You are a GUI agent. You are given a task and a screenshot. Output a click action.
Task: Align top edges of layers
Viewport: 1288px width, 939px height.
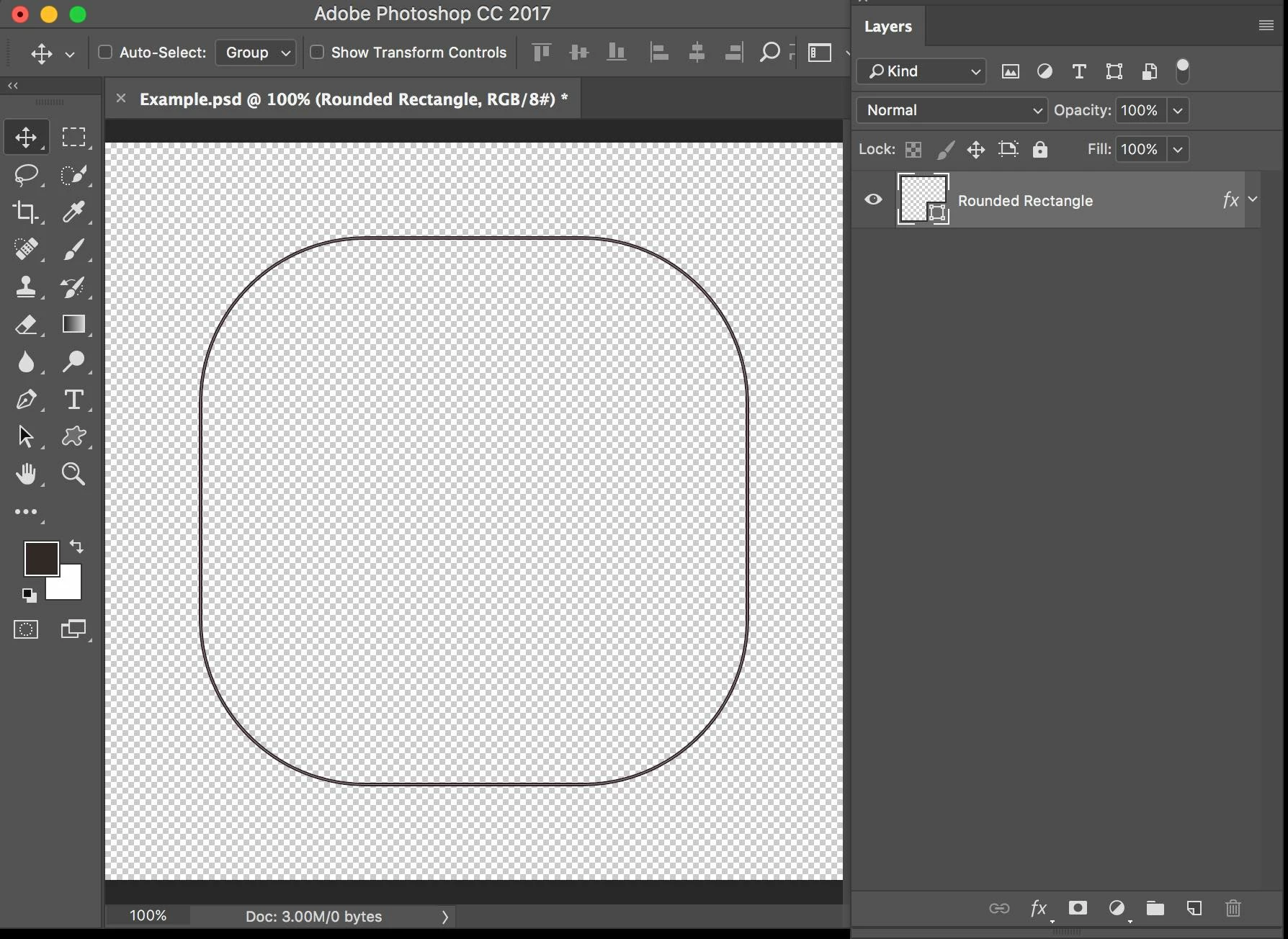(x=542, y=52)
